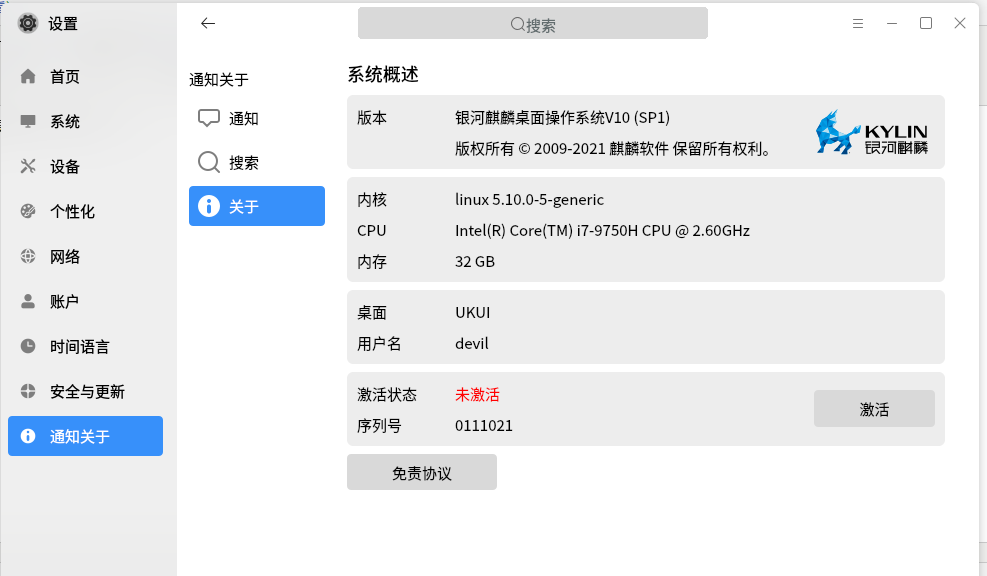The image size is (987, 576).
Task: Switch to the 搜索 sub-page
Action: coord(257,162)
